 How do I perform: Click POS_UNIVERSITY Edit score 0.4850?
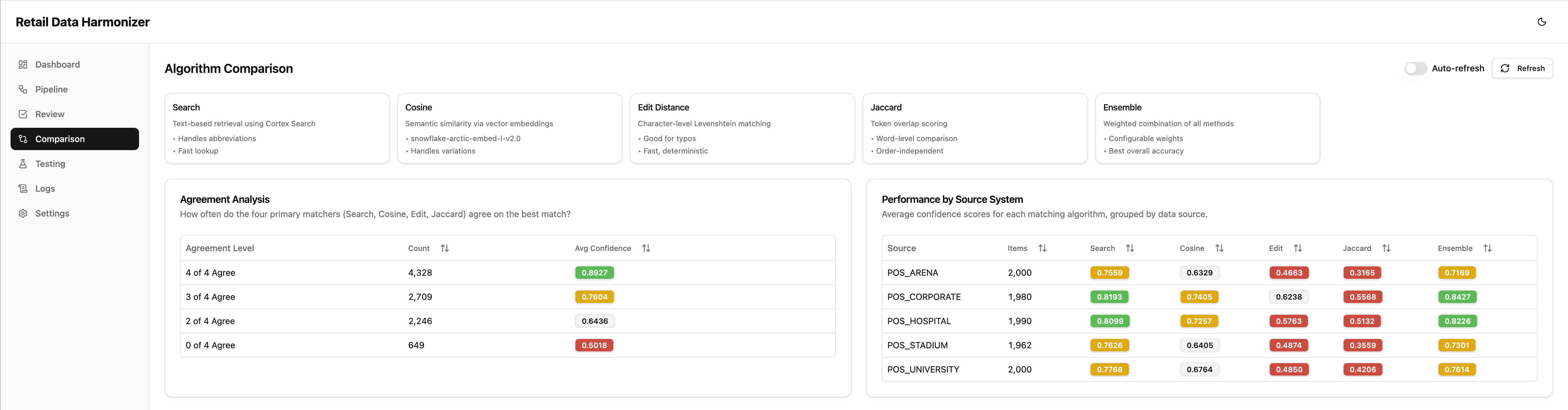[1289, 369]
